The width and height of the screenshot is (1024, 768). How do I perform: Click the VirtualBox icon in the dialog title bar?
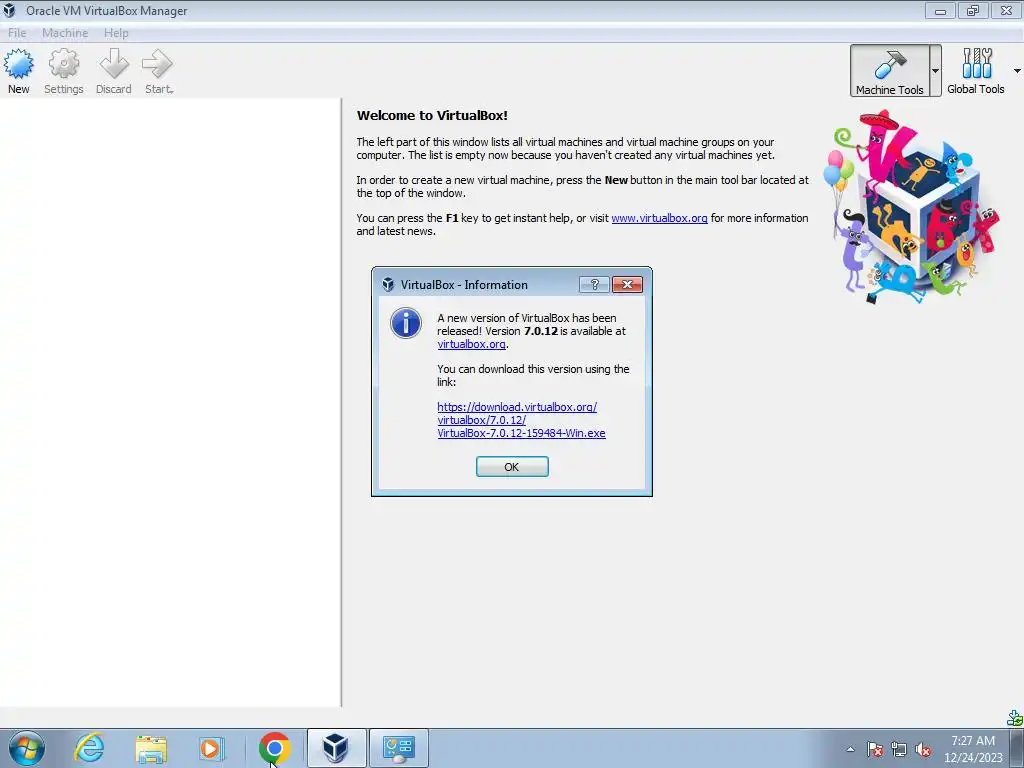click(388, 285)
